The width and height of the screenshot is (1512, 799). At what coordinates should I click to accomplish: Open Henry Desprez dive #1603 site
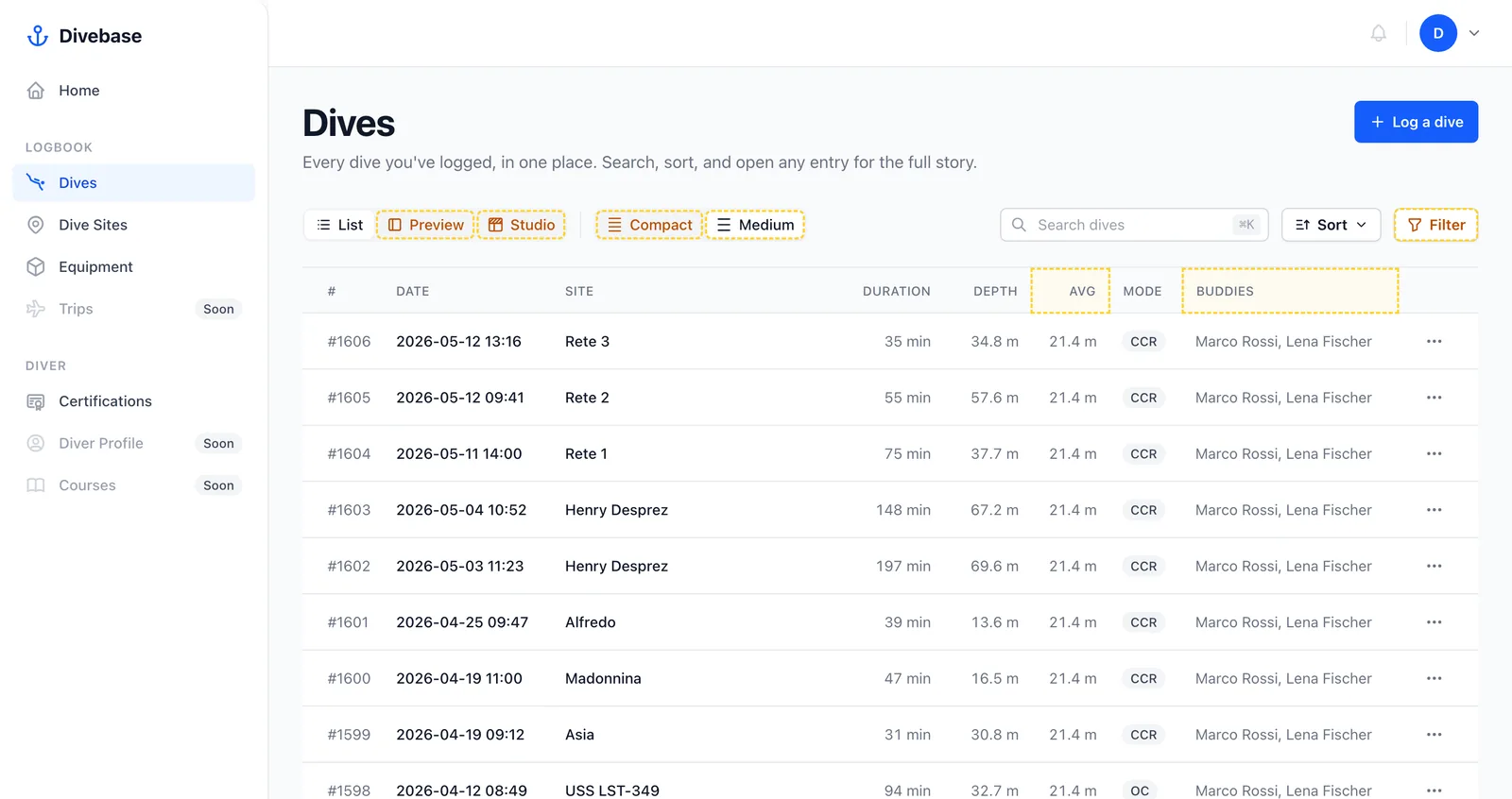click(616, 510)
